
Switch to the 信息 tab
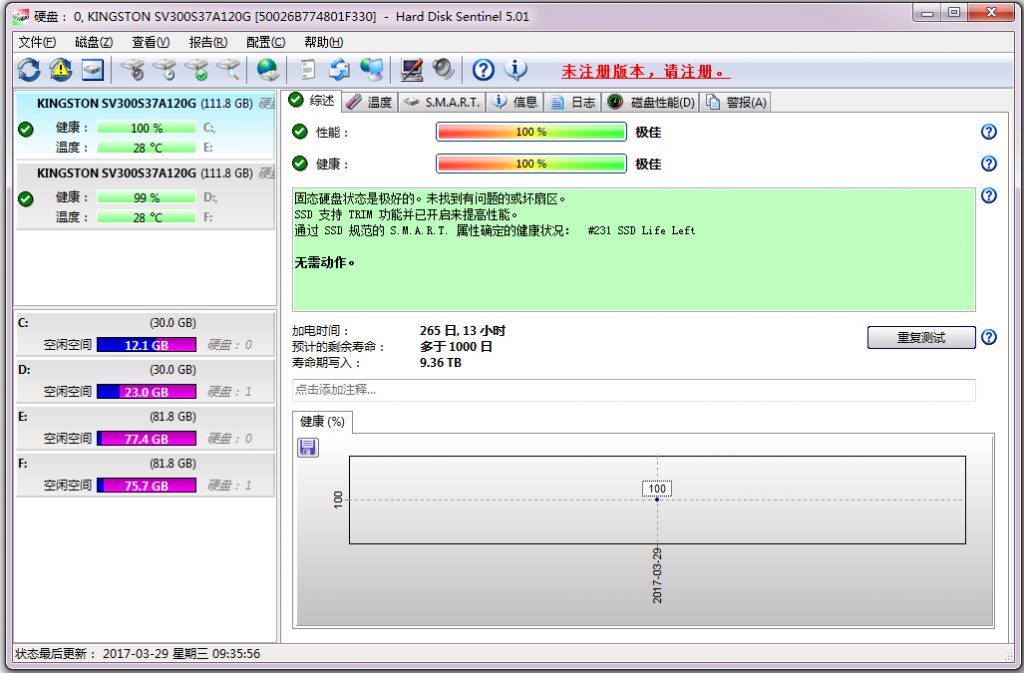(515, 102)
